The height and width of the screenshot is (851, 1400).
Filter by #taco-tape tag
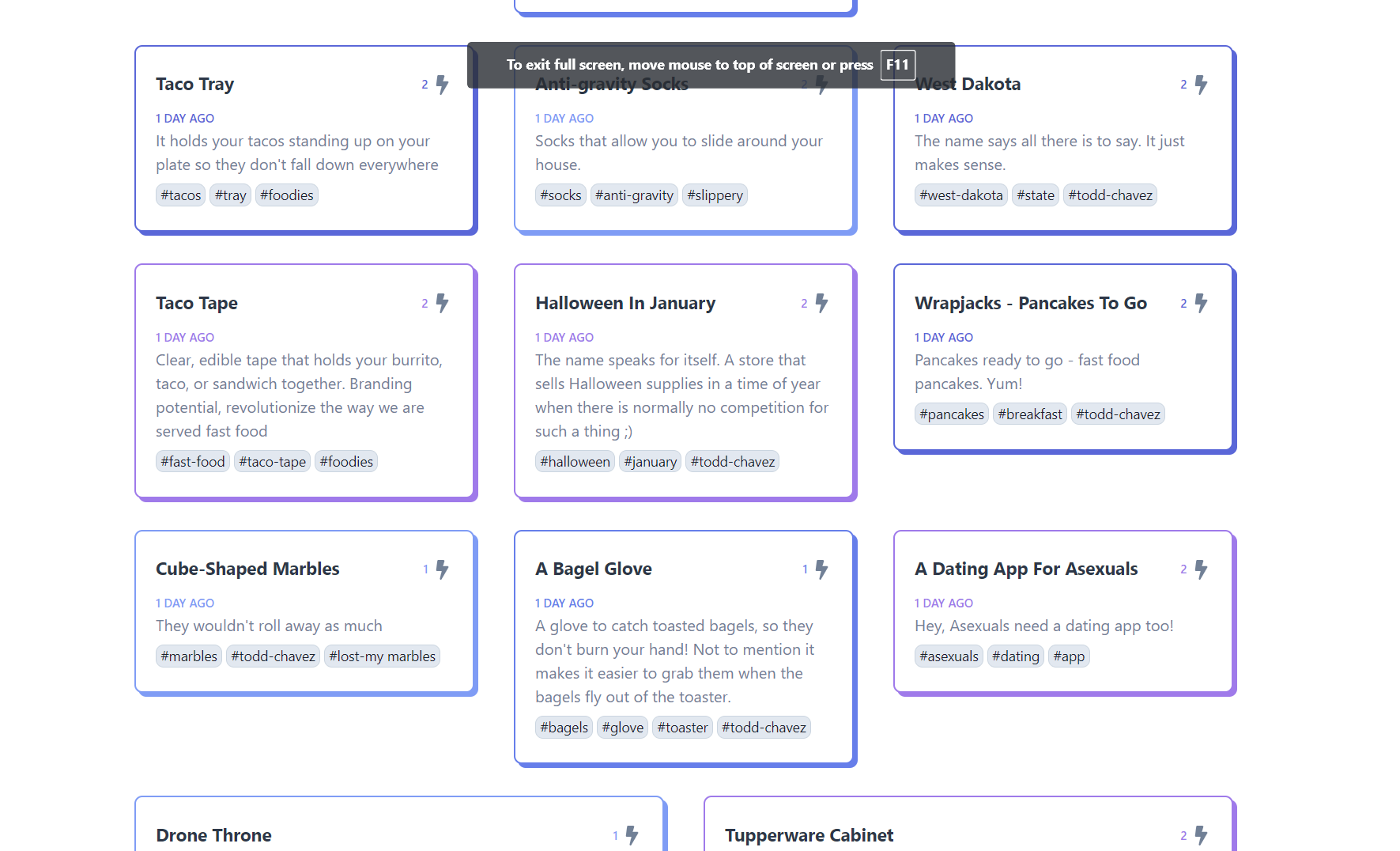pyautogui.click(x=273, y=462)
